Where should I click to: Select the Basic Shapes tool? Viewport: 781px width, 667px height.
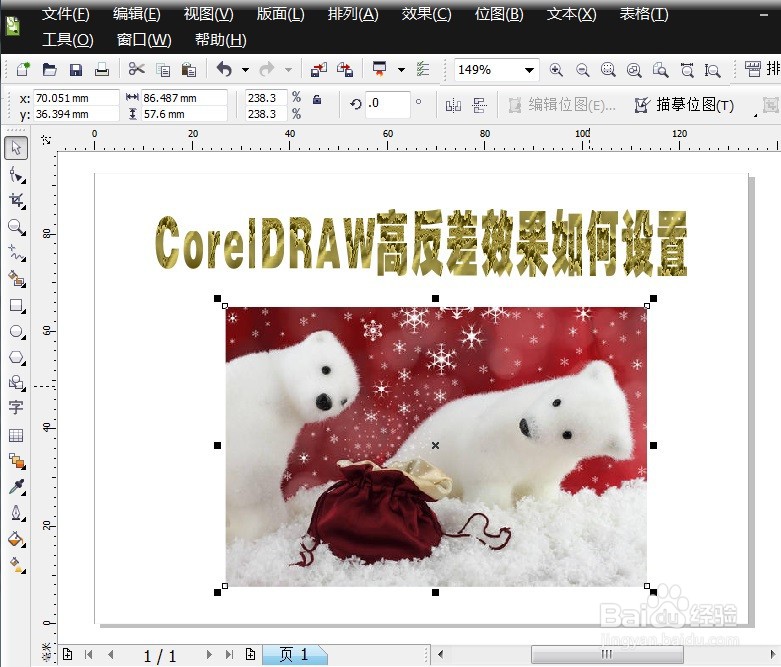coord(16,383)
